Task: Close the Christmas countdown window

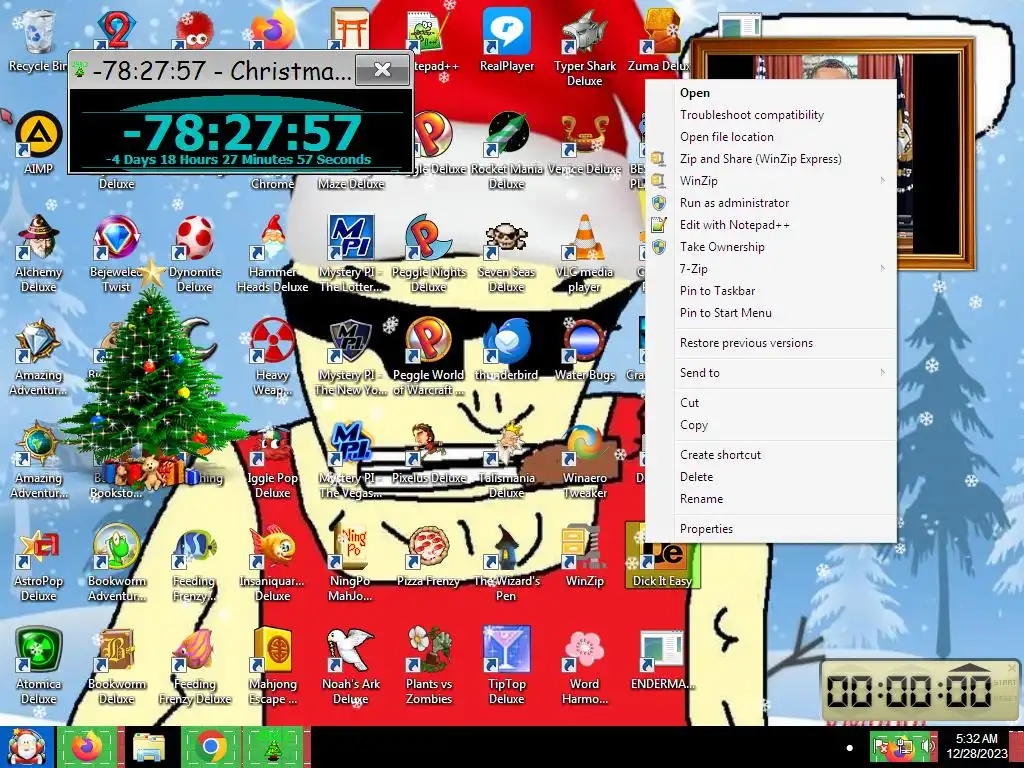Action: (383, 69)
